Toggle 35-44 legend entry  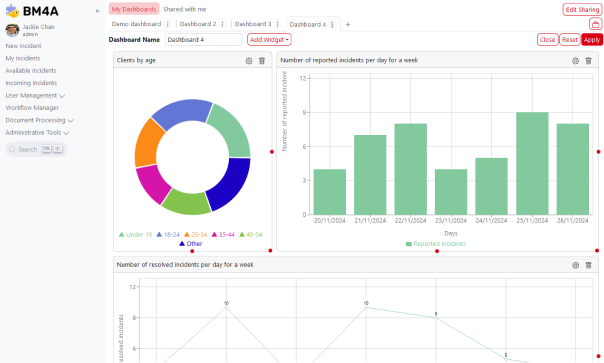pos(223,234)
